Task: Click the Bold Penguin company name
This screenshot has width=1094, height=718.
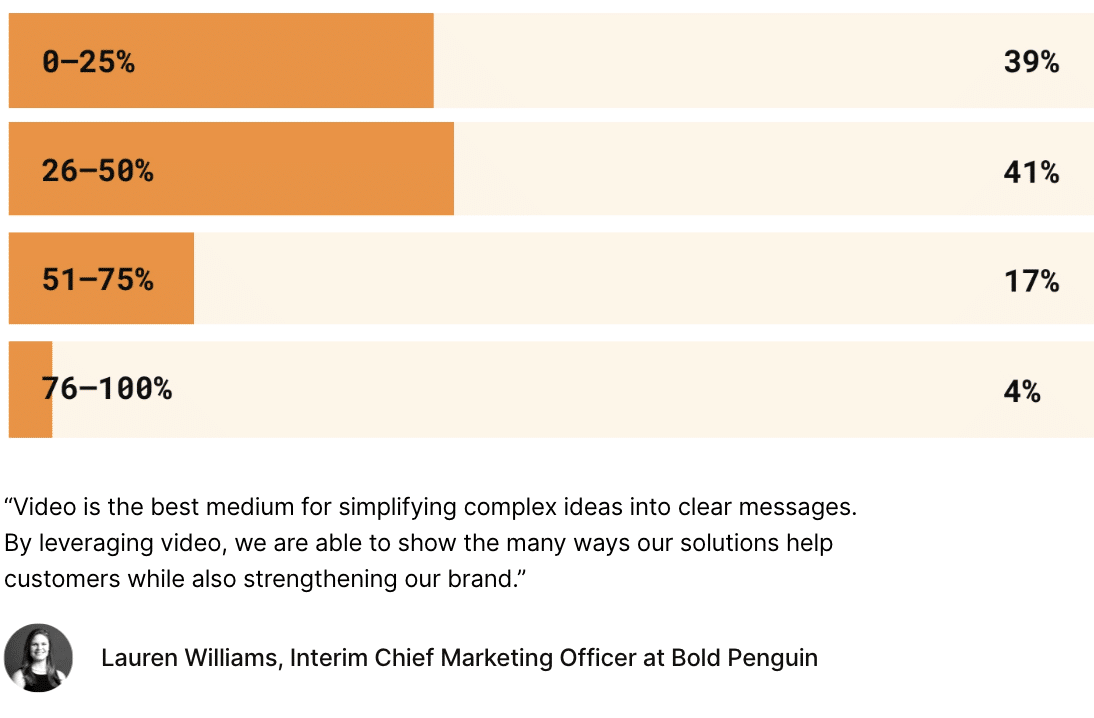Action: 744,657
